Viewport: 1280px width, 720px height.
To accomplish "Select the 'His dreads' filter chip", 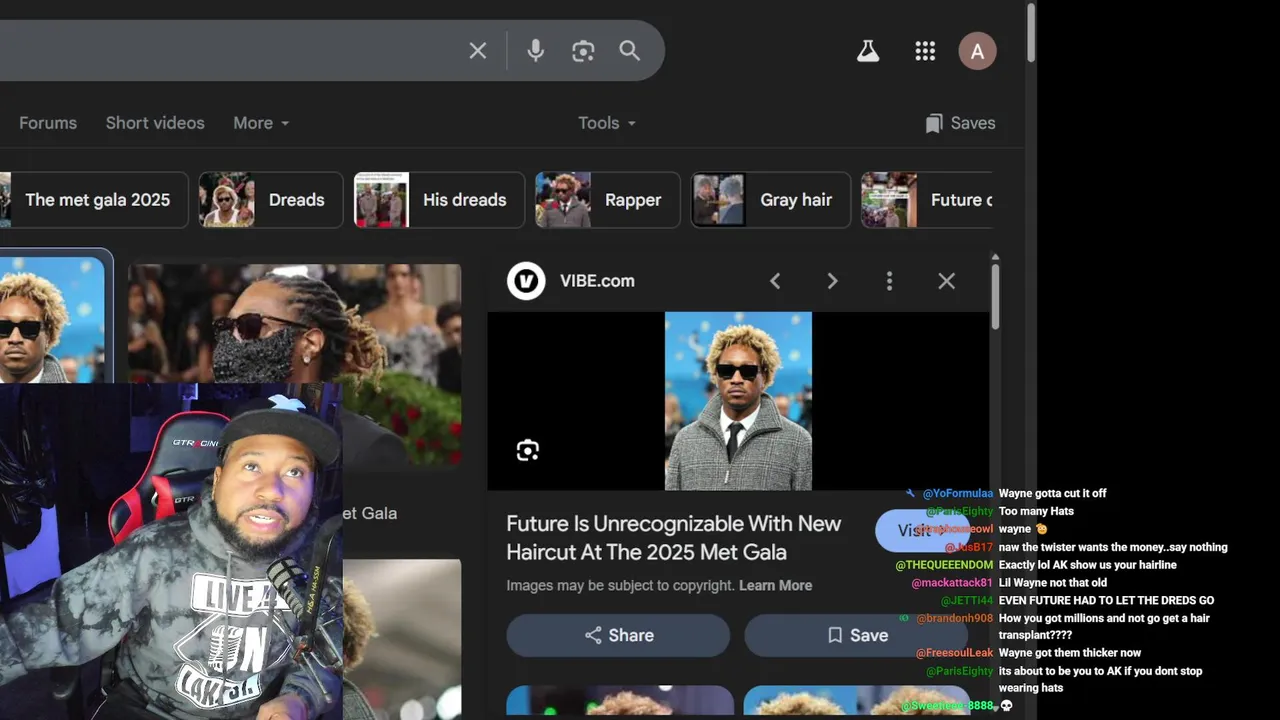I will click(x=438, y=200).
